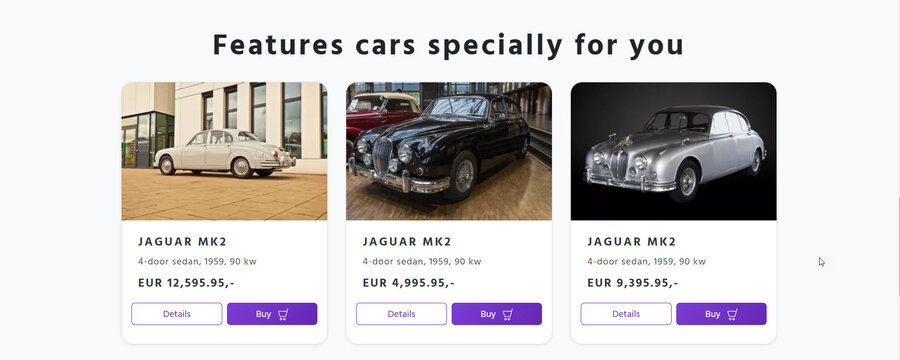The width and height of the screenshot is (900, 360).
Task: Select the Jaguar MK2 title on the first card
Action: (183, 242)
